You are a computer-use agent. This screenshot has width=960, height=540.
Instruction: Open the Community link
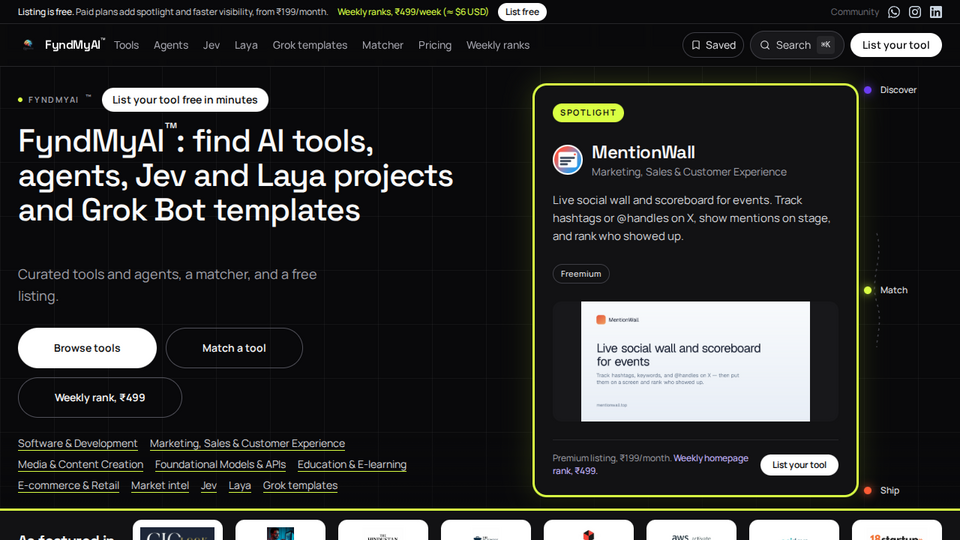[x=854, y=12]
